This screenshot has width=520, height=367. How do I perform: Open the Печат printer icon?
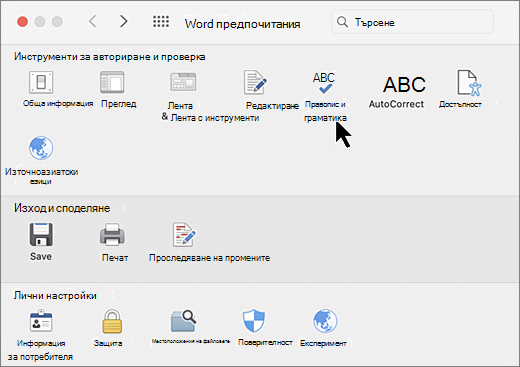tap(112, 234)
